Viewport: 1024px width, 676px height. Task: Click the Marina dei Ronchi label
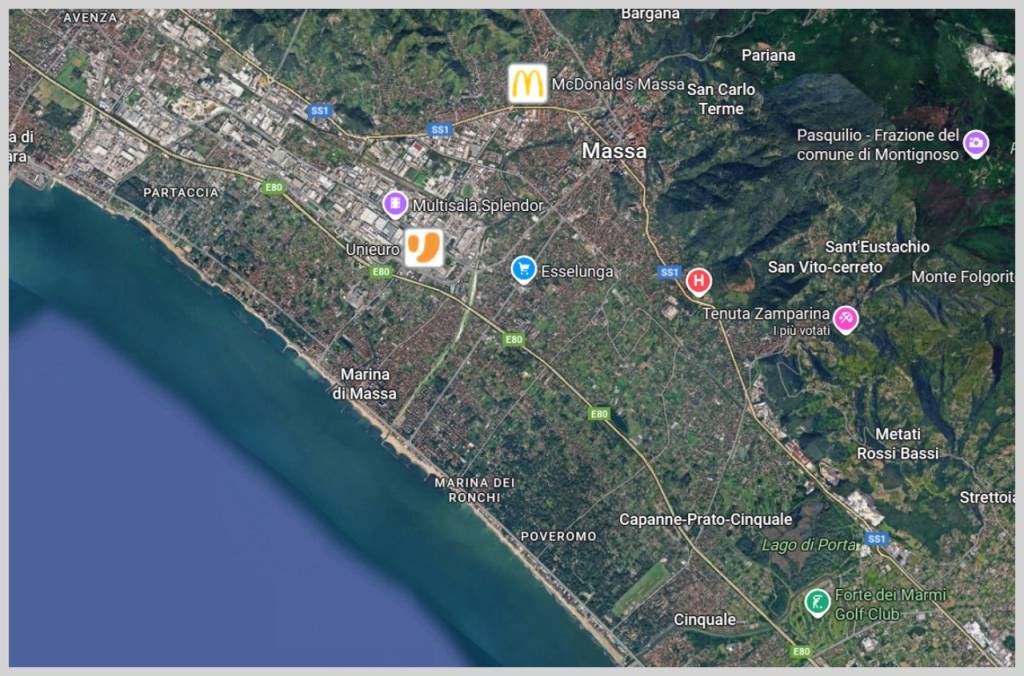click(474, 490)
